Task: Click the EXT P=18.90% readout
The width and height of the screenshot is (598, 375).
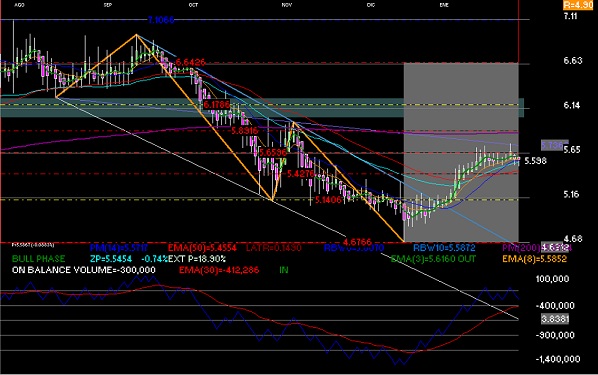Action: 197,259
